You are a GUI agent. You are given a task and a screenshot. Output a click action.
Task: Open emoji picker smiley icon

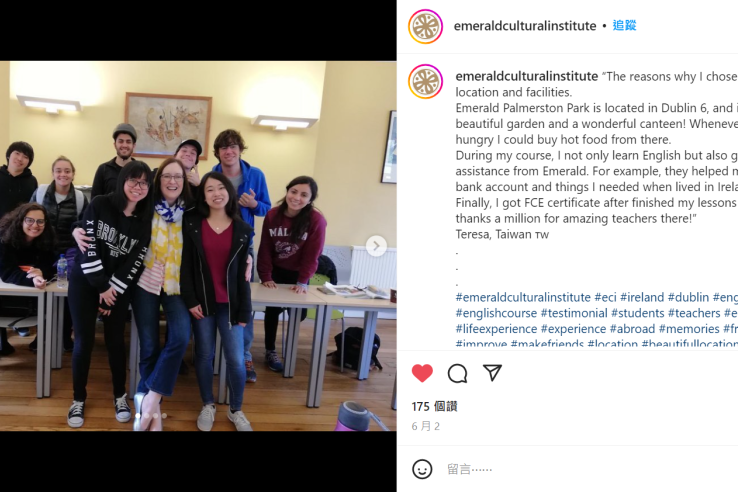422,469
